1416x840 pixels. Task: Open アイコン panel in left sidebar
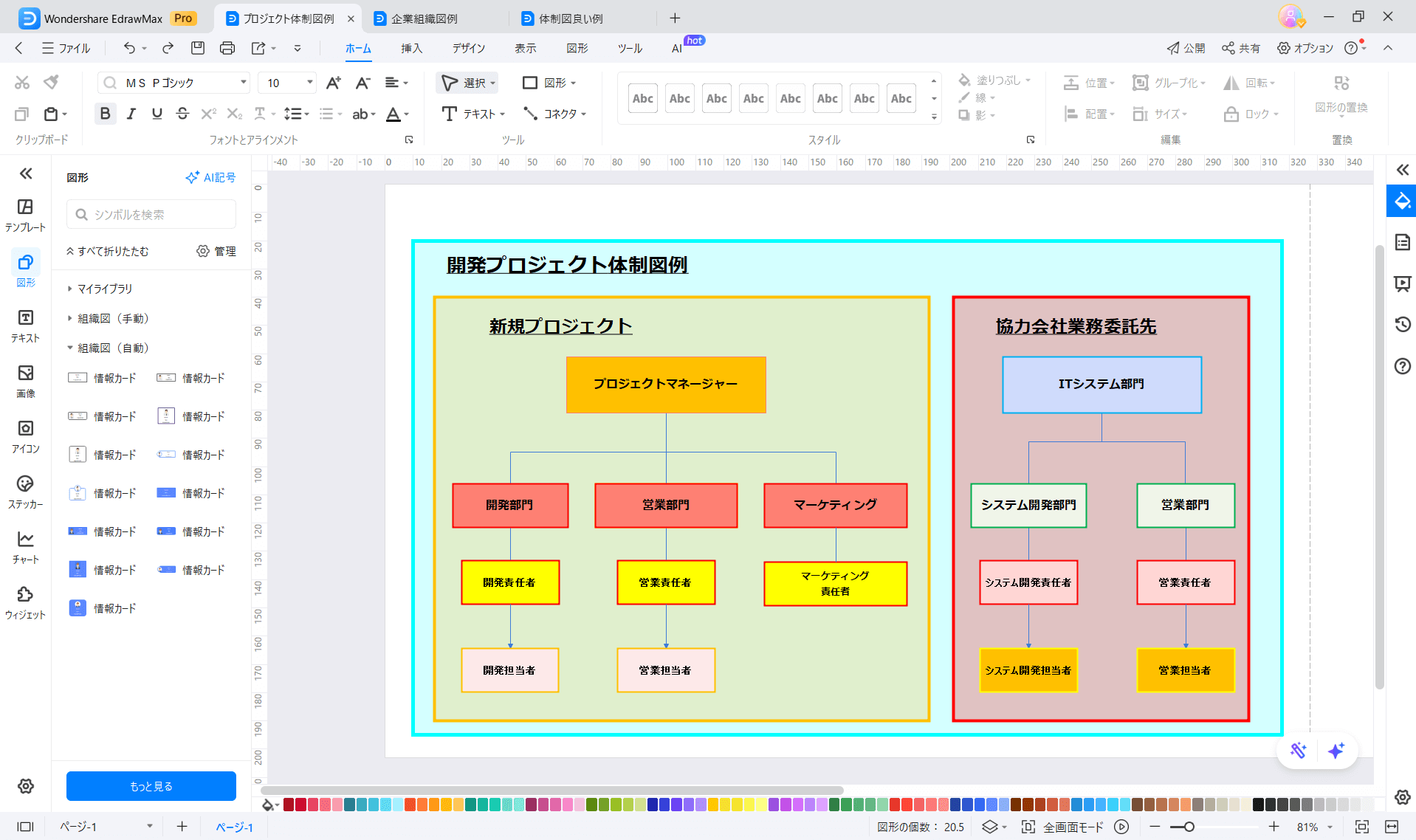click(26, 436)
